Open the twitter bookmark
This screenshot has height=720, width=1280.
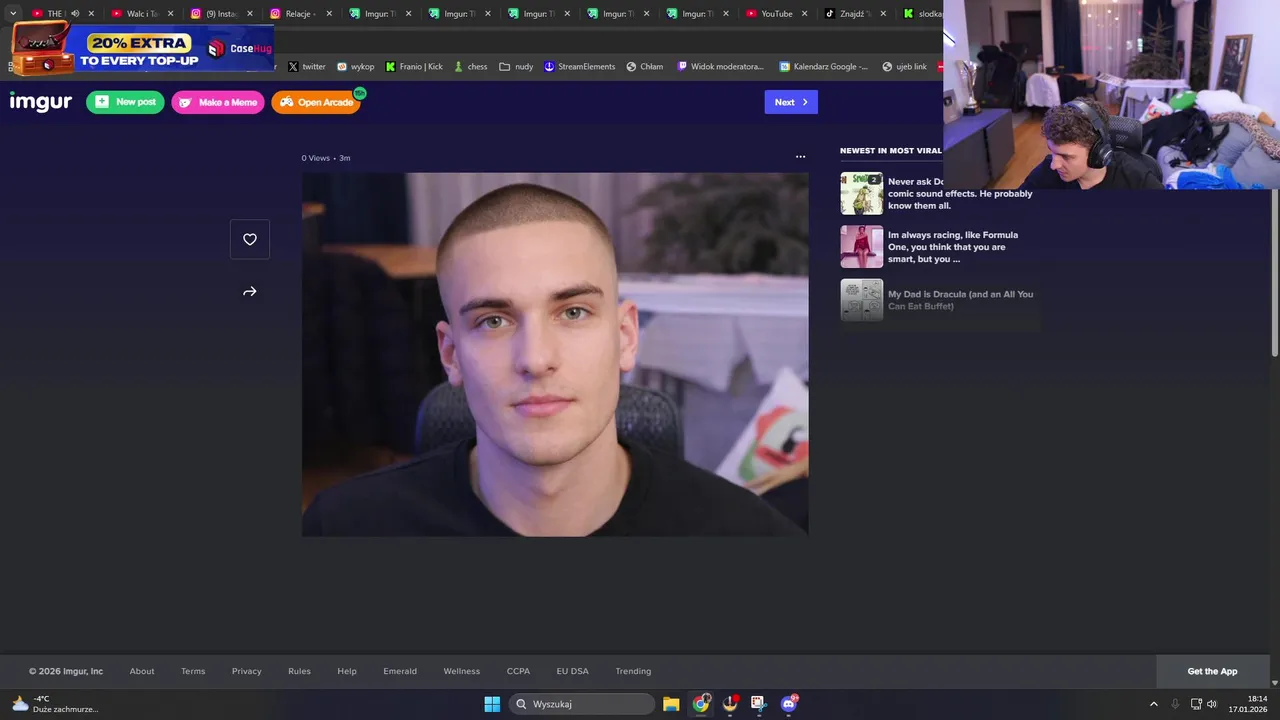(307, 67)
